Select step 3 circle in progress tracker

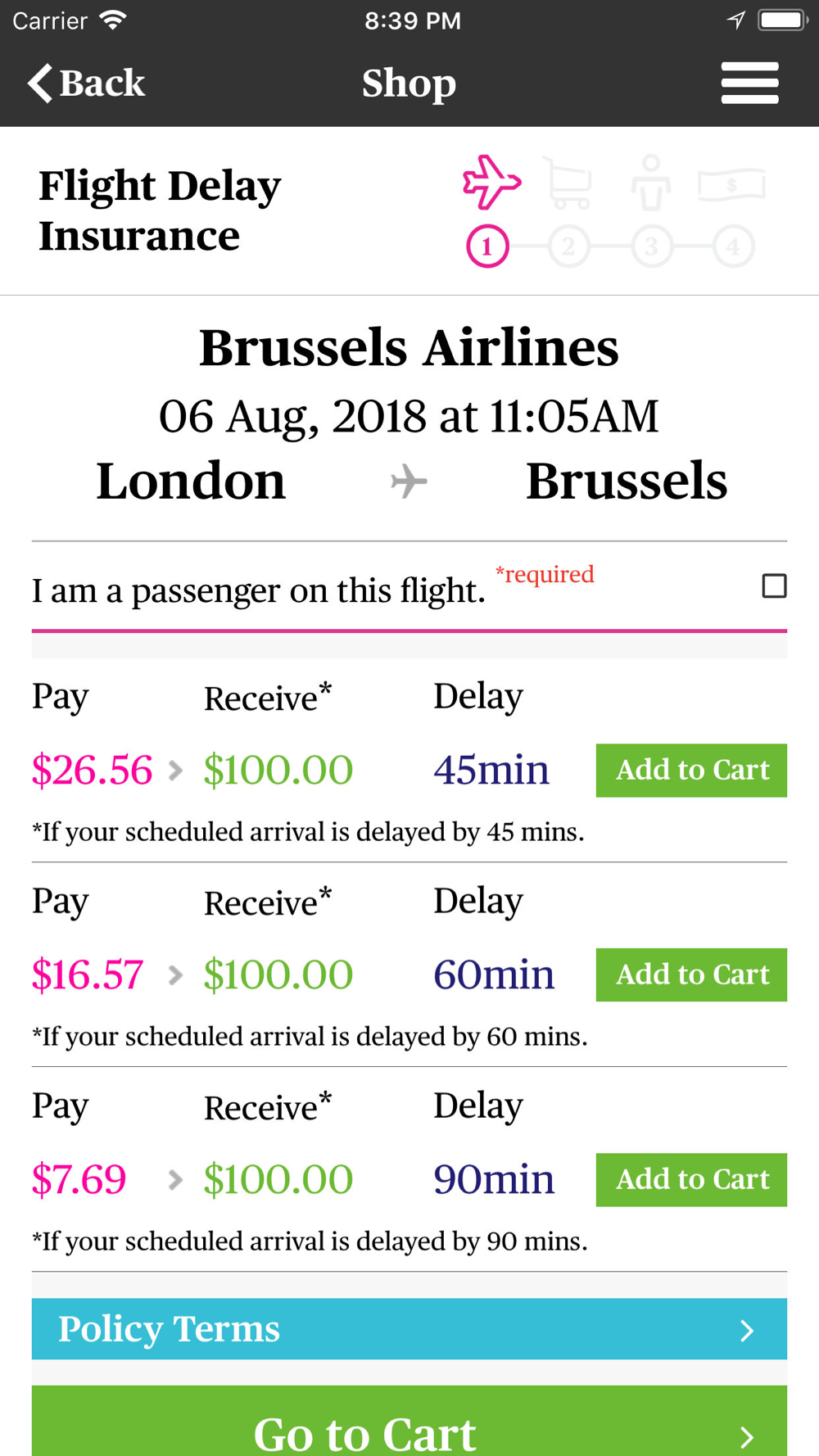point(651,246)
